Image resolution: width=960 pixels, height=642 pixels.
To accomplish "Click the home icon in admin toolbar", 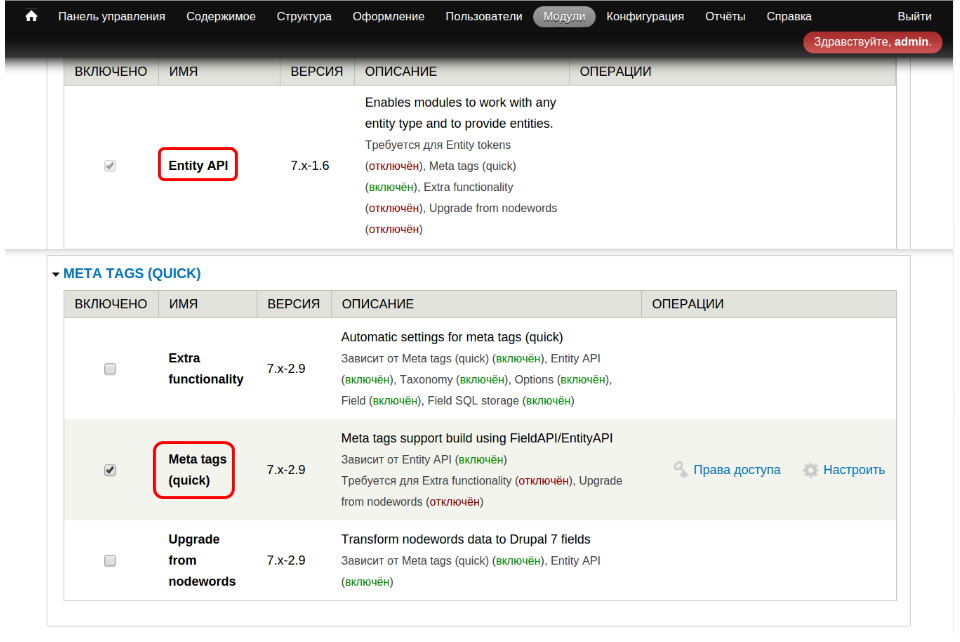I will (31, 16).
